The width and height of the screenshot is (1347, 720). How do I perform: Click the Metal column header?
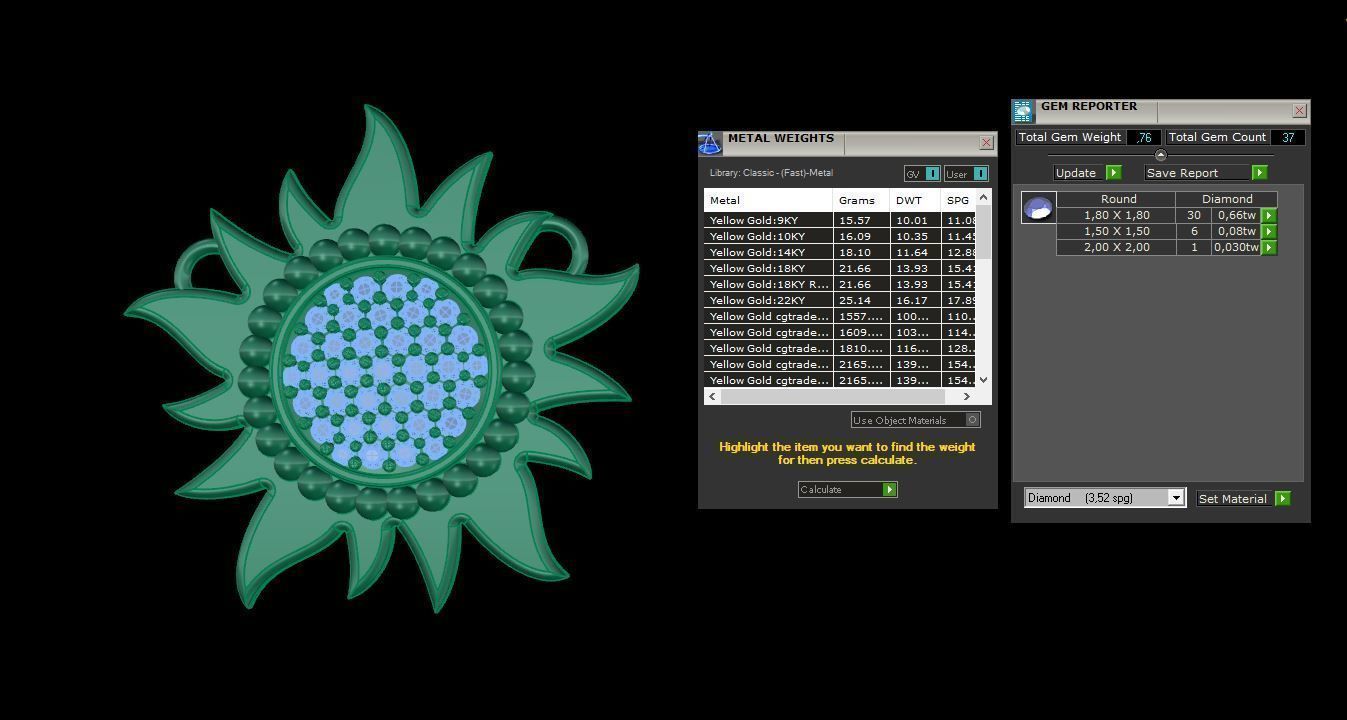(x=768, y=200)
